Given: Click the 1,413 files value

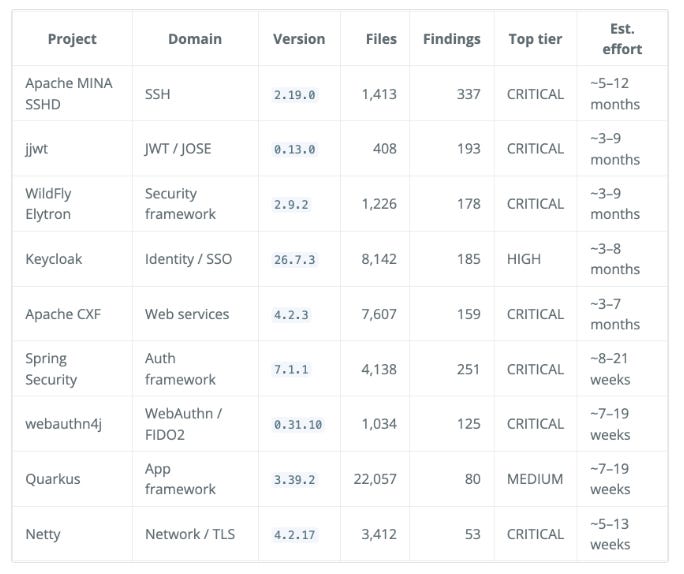Looking at the screenshot, I should click(x=379, y=94).
